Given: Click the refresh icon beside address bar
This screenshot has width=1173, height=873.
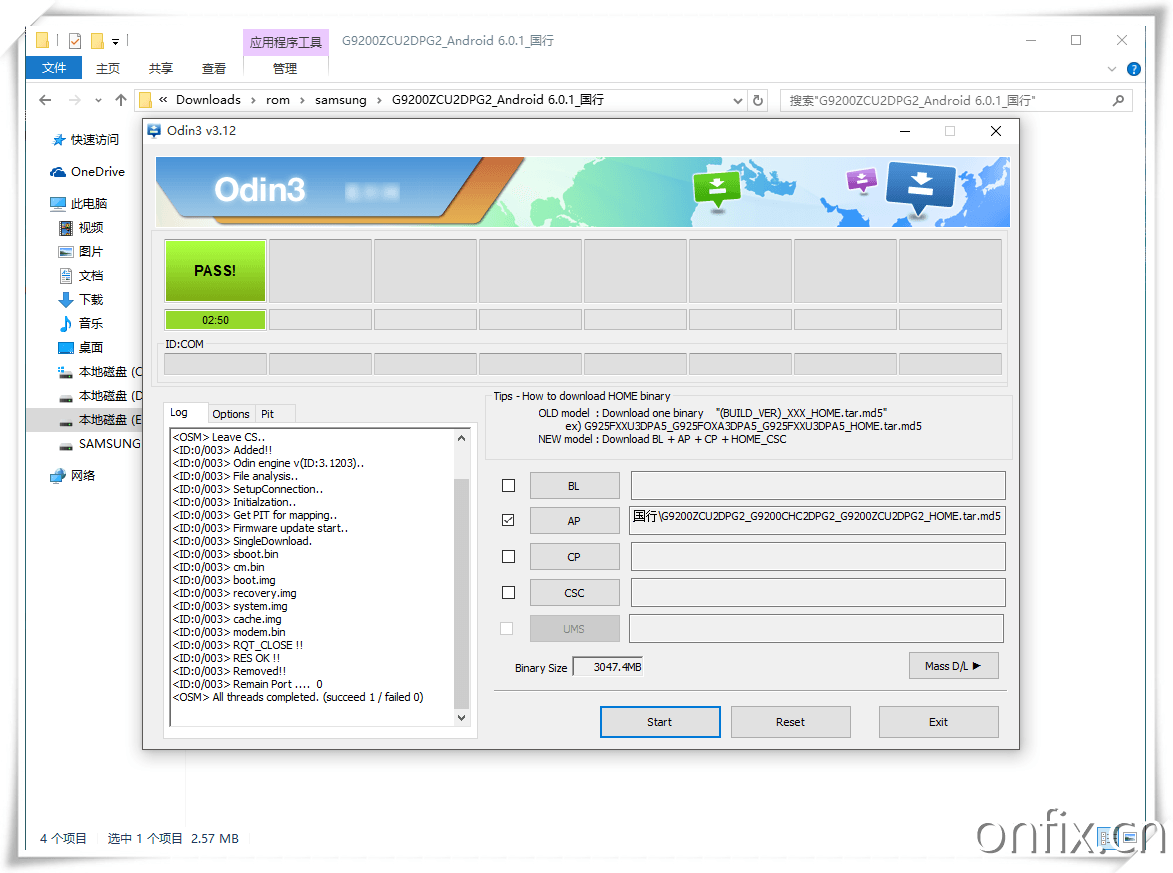Looking at the screenshot, I should [x=758, y=100].
